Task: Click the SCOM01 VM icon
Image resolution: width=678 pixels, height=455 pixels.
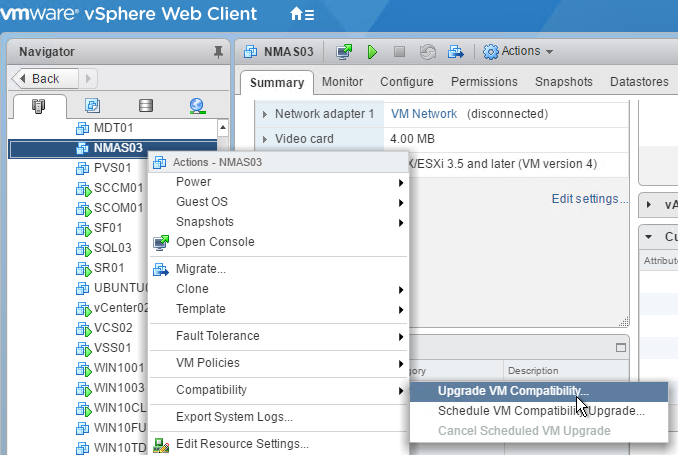Action: tap(83, 209)
